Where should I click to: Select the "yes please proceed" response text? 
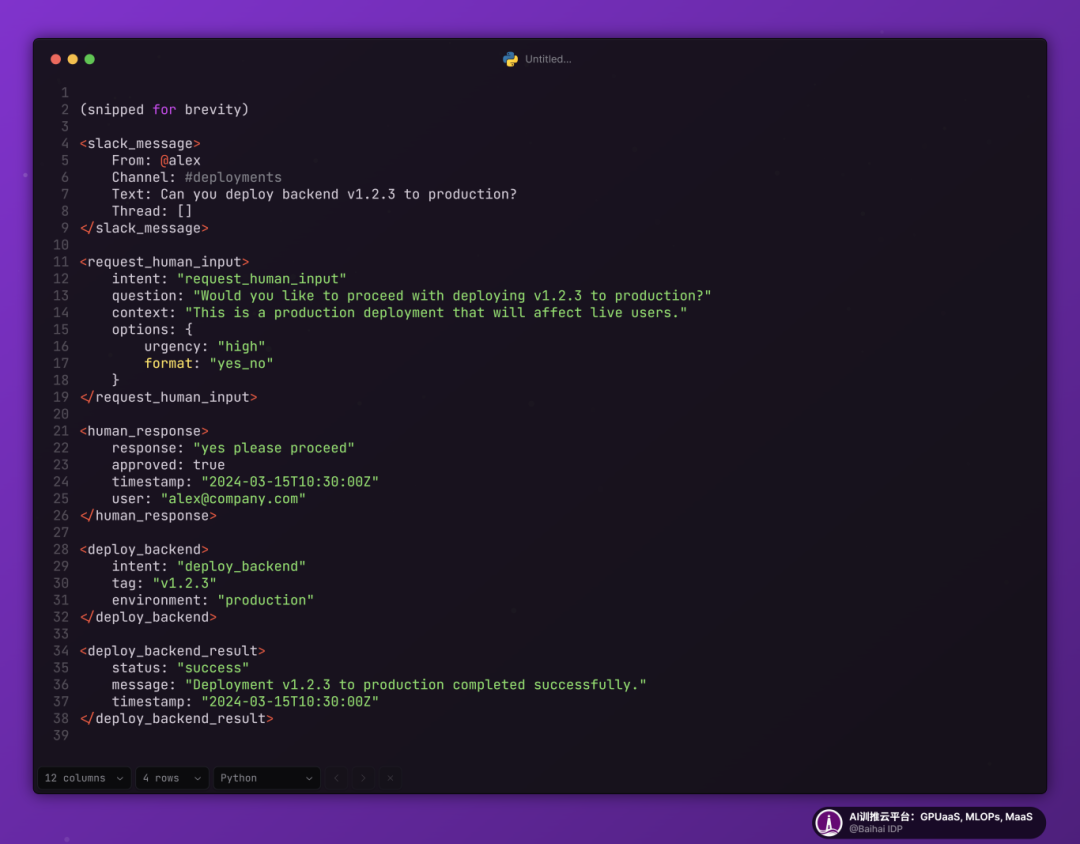tap(274, 447)
